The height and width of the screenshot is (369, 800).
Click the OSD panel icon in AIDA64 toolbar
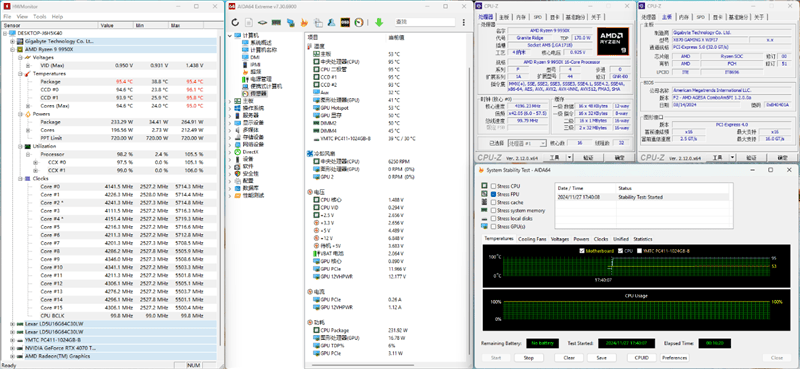[x=345, y=22]
